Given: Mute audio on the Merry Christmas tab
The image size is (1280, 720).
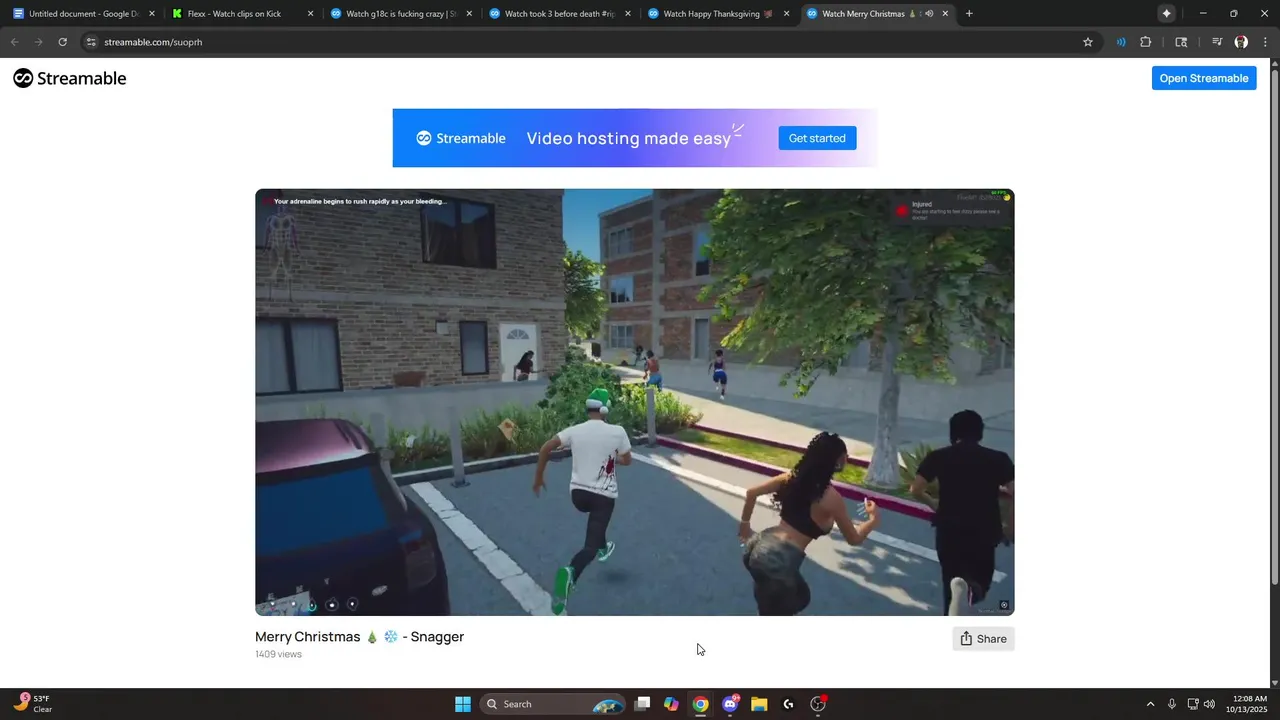Looking at the screenshot, I should coord(929,14).
